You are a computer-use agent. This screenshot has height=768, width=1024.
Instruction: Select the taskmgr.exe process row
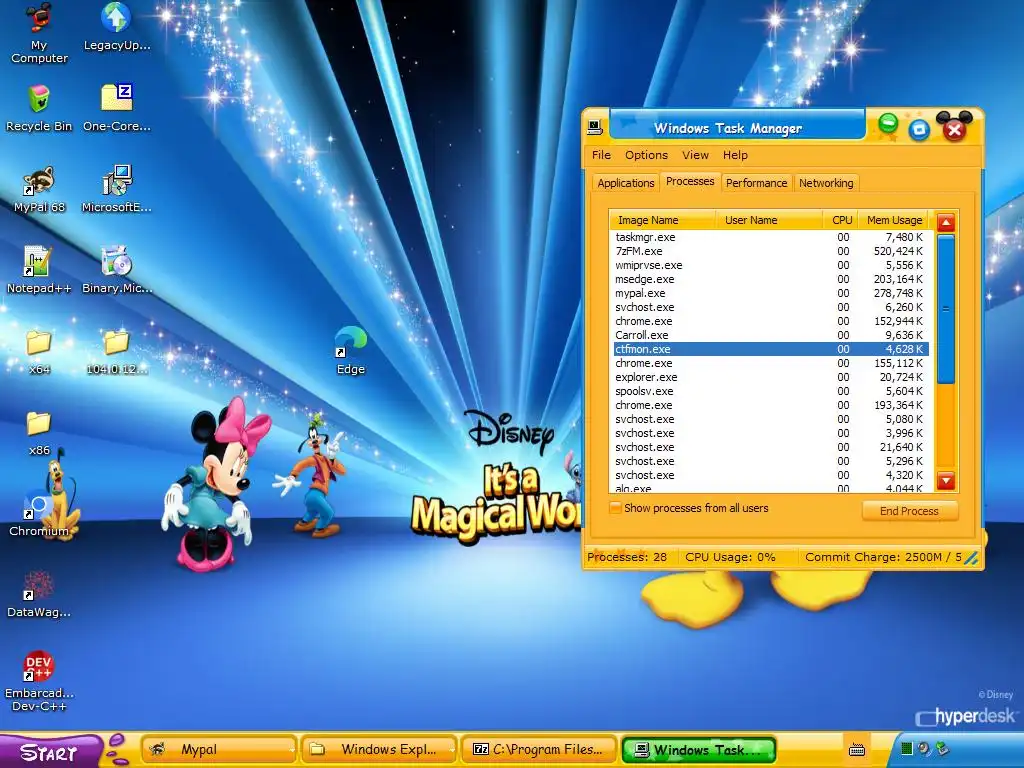point(771,237)
